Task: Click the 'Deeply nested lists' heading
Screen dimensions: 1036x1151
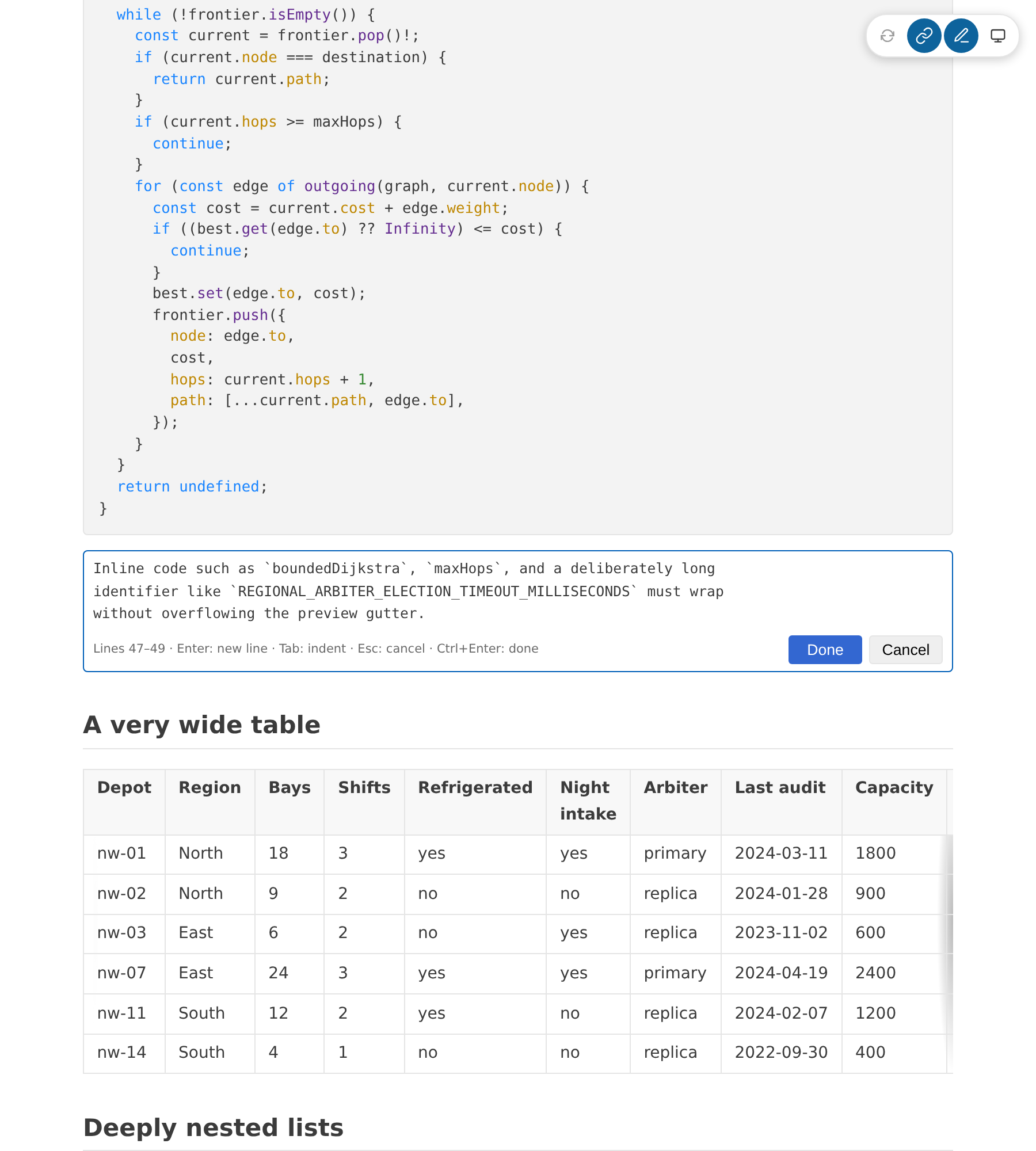Action: click(x=213, y=1128)
